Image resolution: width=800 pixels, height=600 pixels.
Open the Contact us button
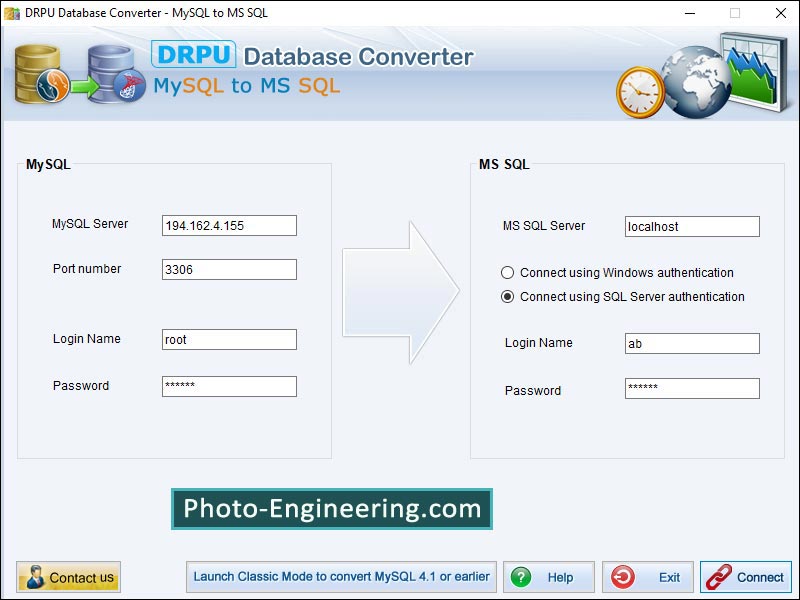[68, 577]
